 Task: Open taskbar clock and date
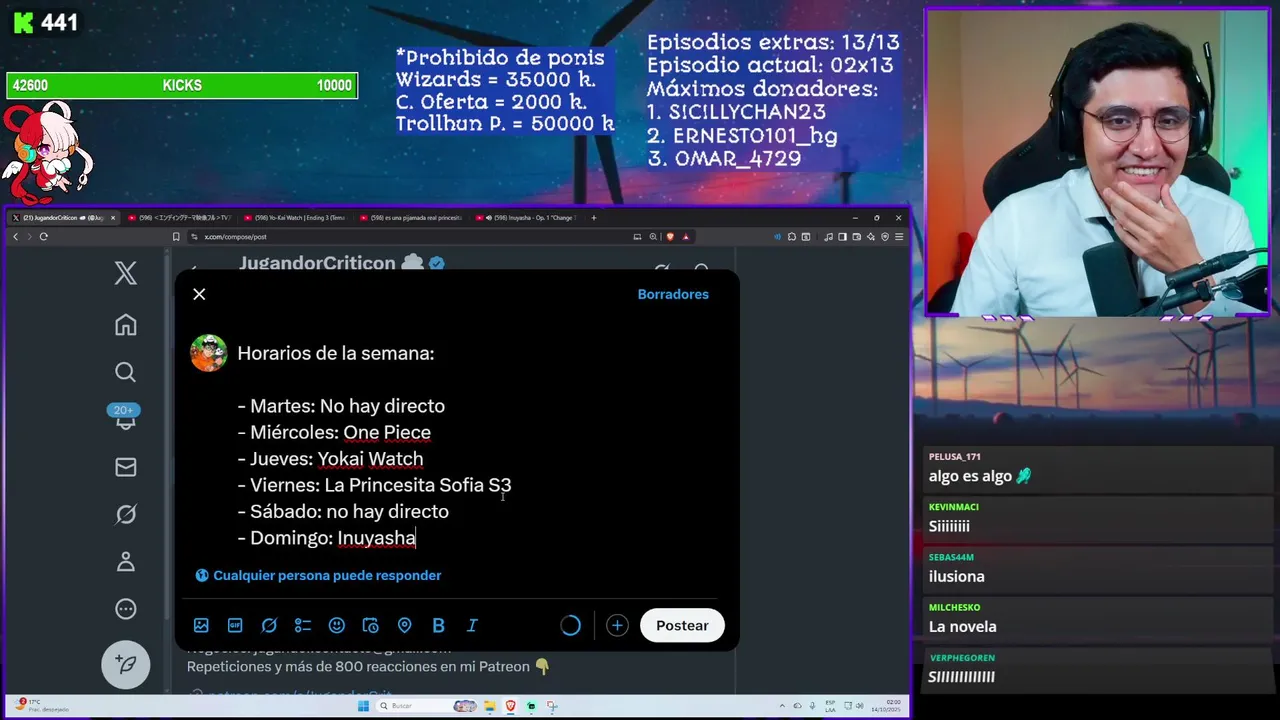[885, 706]
